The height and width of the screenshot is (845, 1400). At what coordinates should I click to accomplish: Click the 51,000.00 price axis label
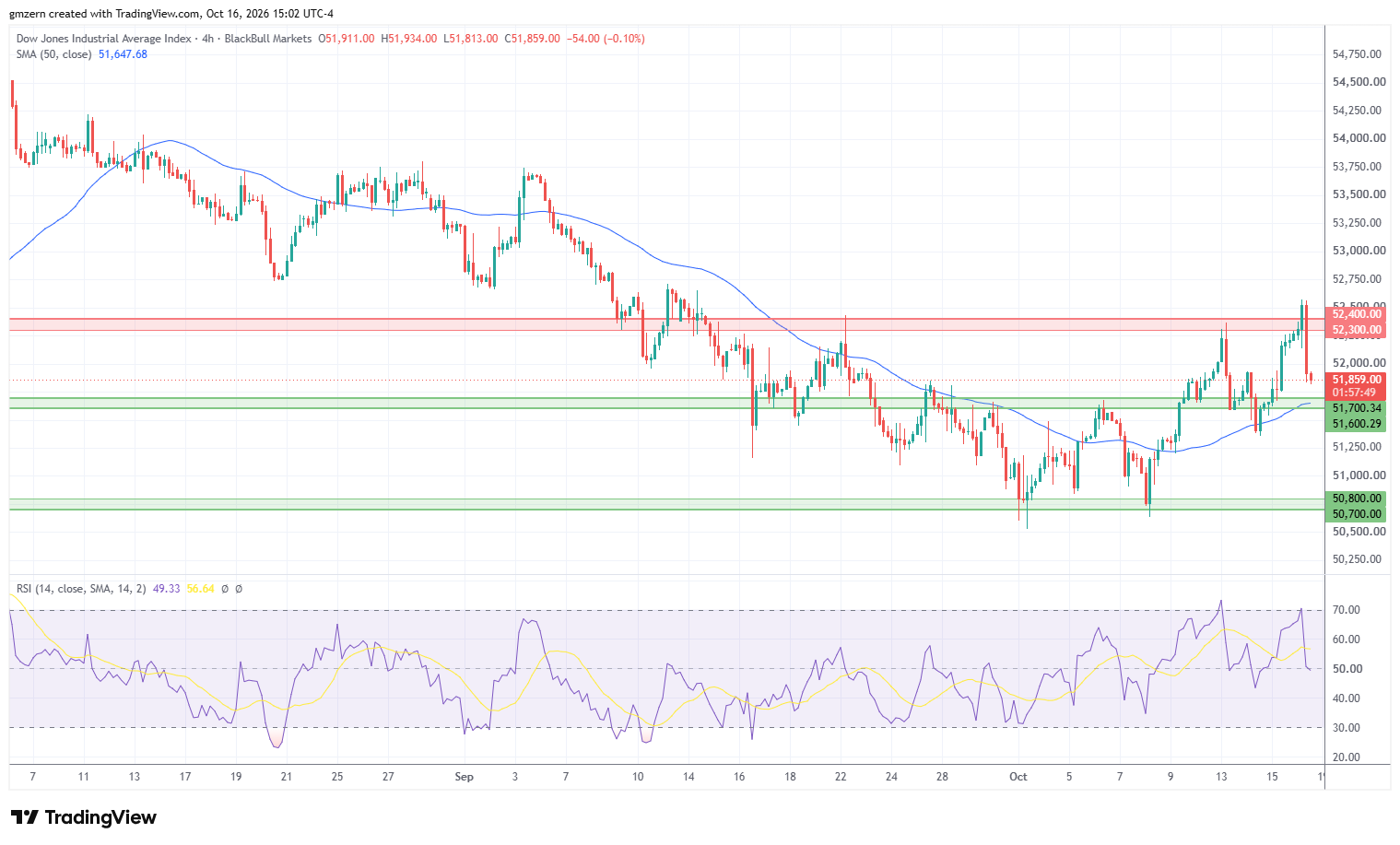click(1359, 475)
